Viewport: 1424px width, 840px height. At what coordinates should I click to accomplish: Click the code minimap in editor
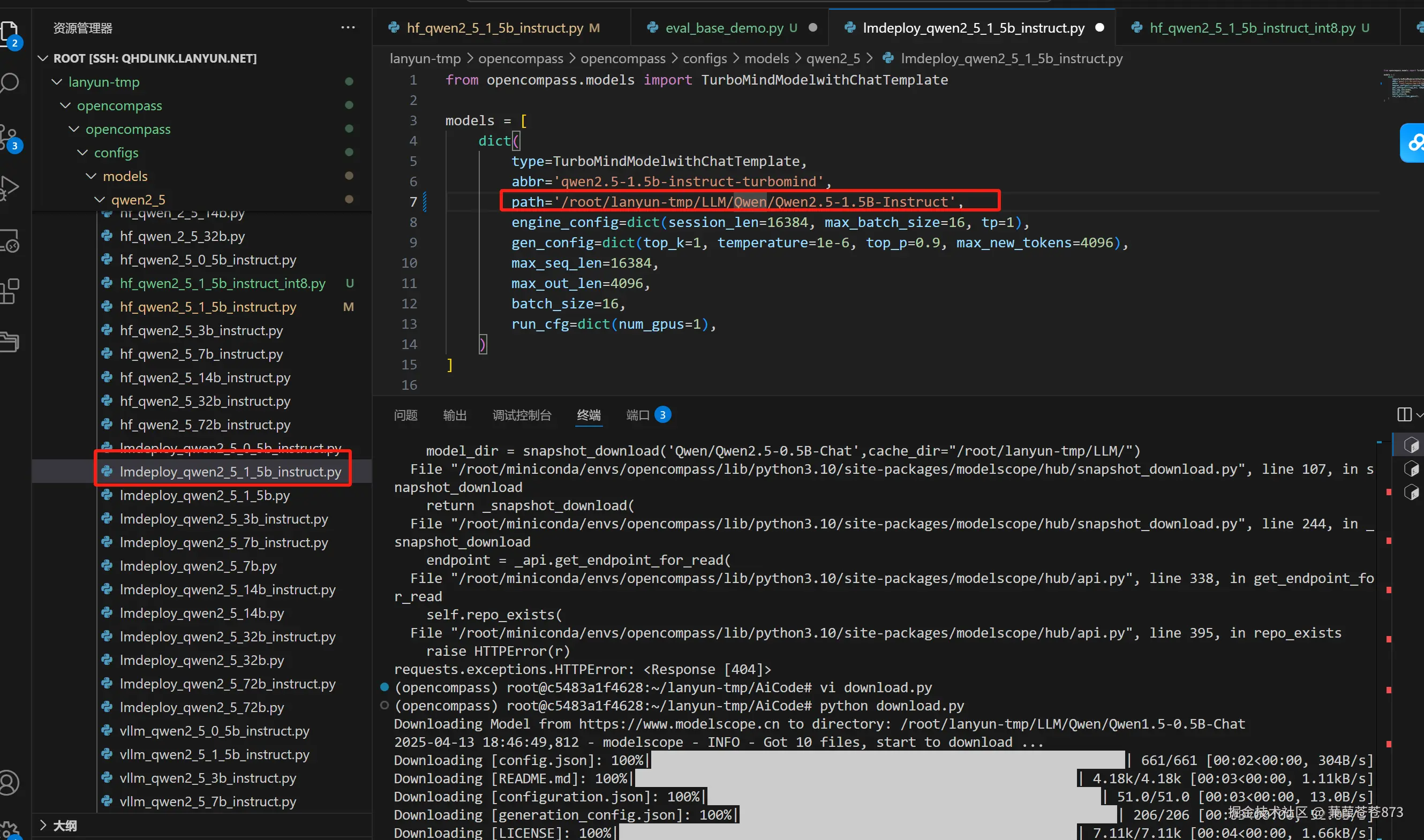[1402, 85]
